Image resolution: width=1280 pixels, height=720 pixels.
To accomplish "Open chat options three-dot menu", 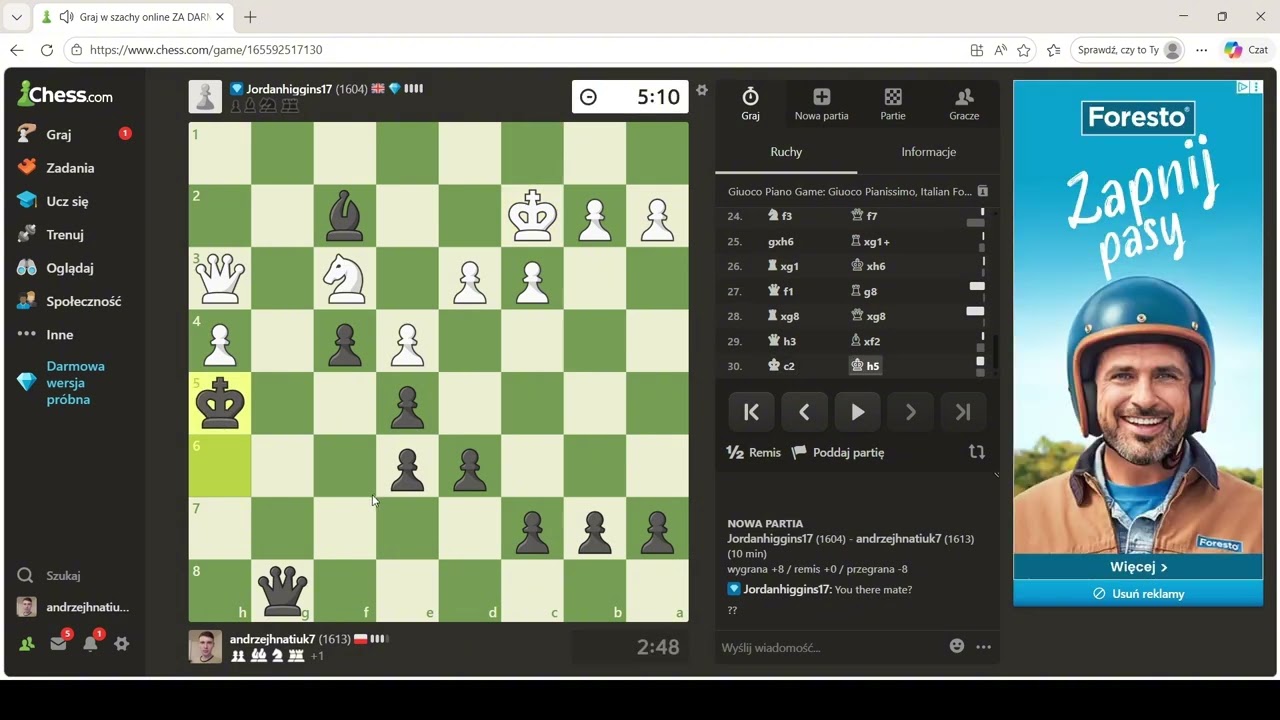I will tap(984, 647).
